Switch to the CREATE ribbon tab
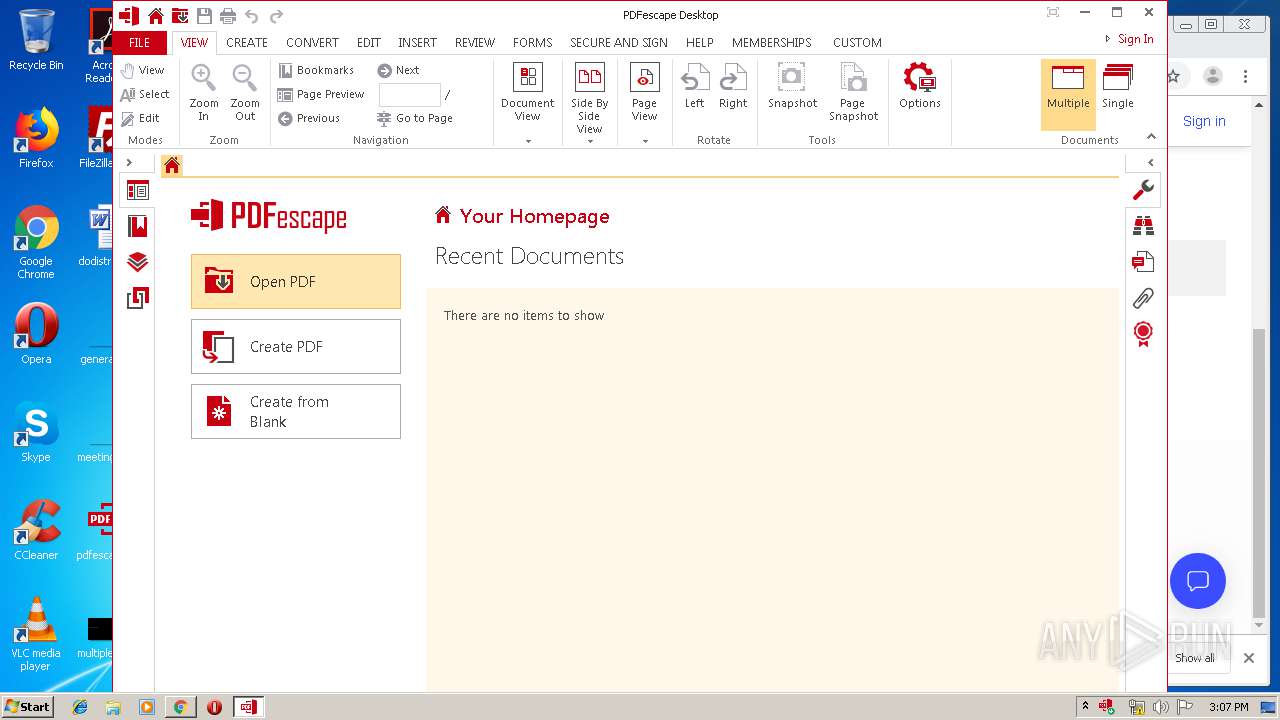1280x720 pixels. click(247, 43)
